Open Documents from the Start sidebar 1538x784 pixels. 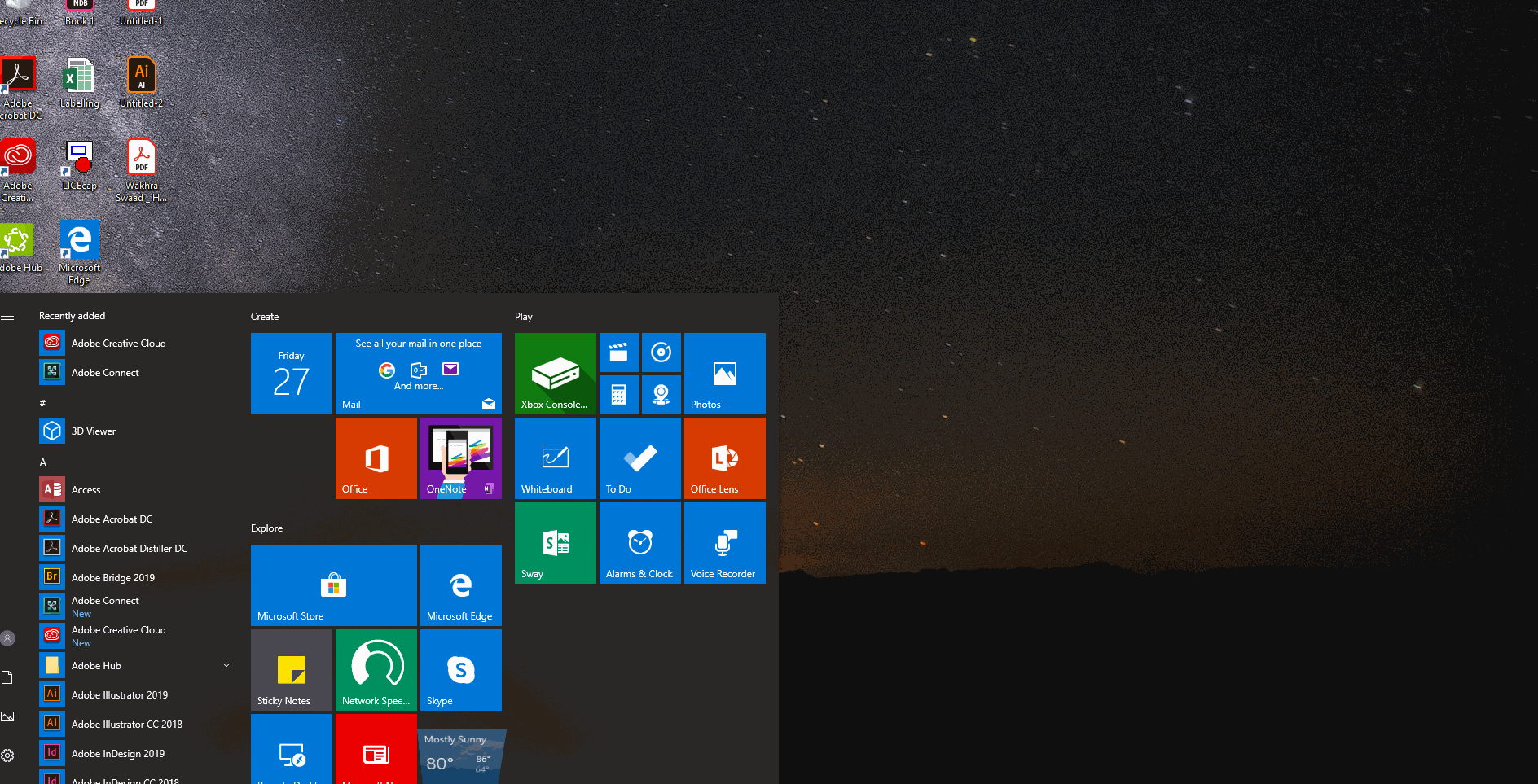click(x=7, y=677)
